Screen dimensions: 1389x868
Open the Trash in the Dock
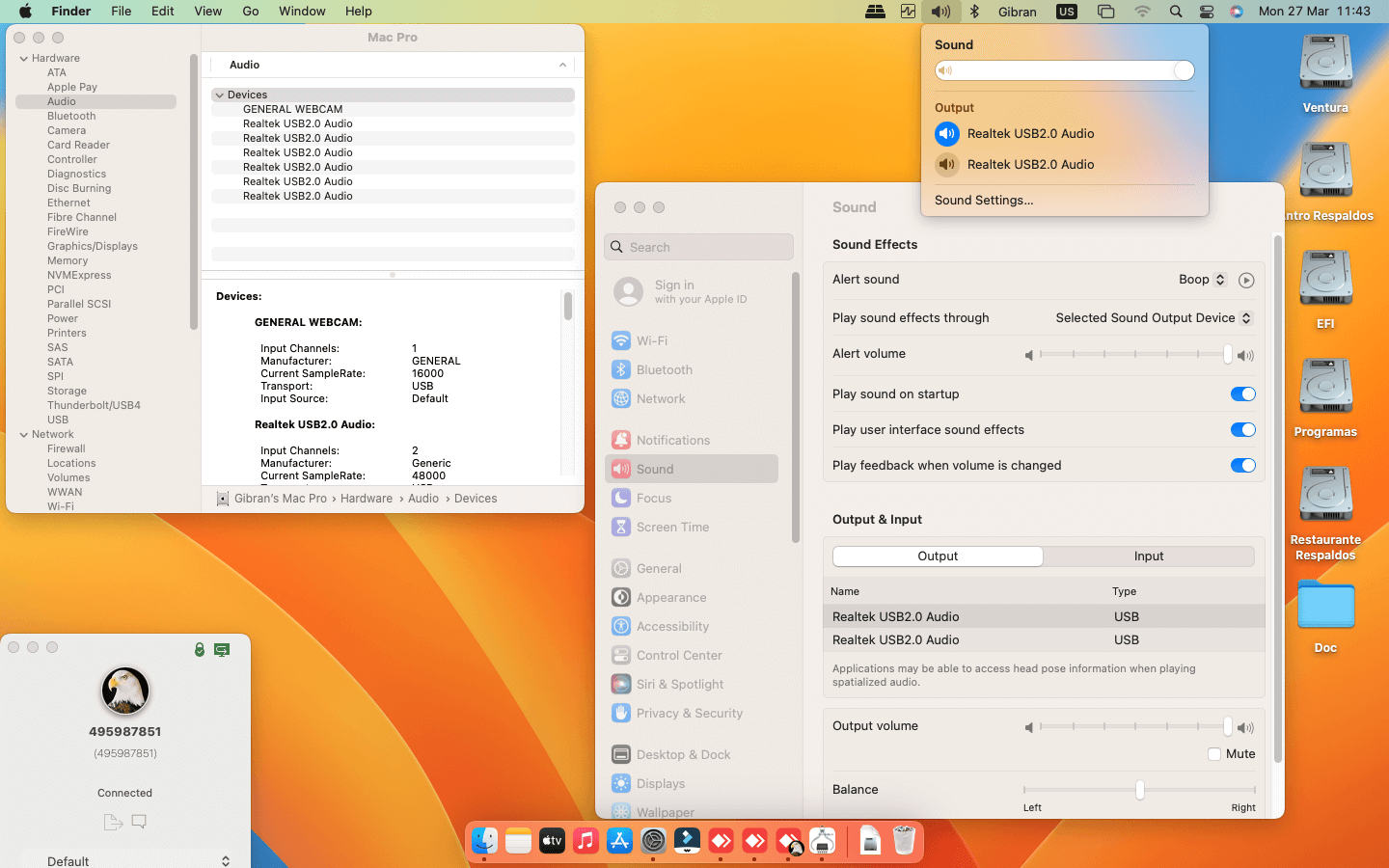point(904,841)
